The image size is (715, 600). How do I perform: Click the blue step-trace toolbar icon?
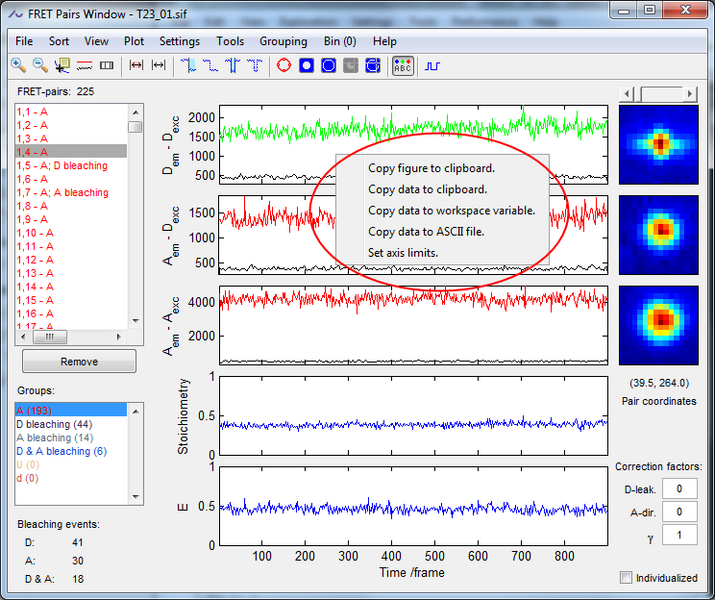click(433, 66)
